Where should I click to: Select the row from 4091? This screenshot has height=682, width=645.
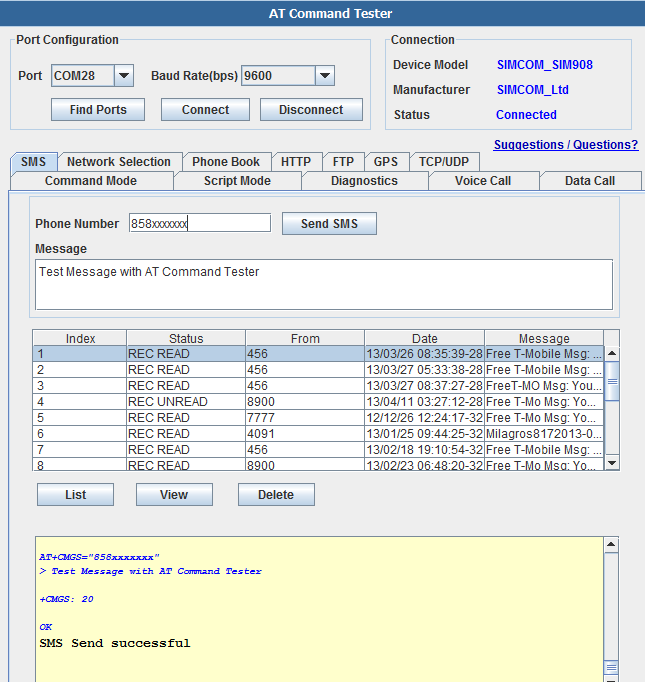[318, 434]
